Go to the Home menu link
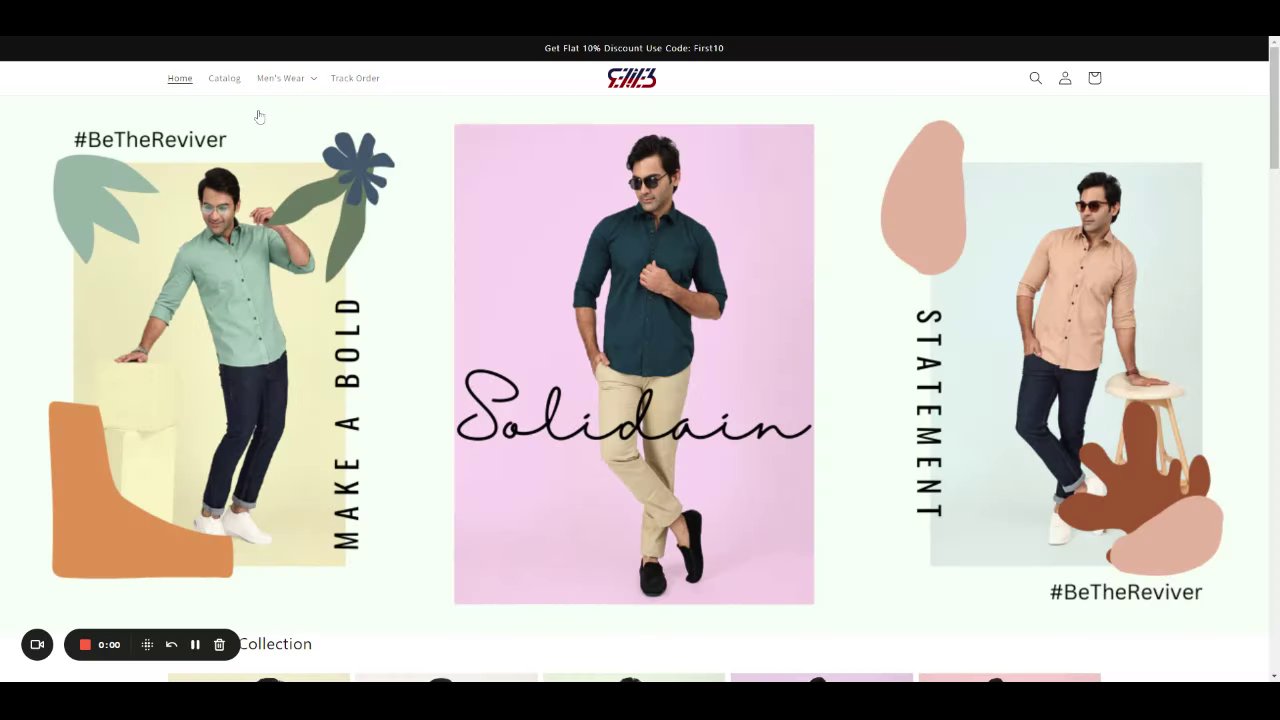The height and width of the screenshot is (720, 1280). coord(180,78)
